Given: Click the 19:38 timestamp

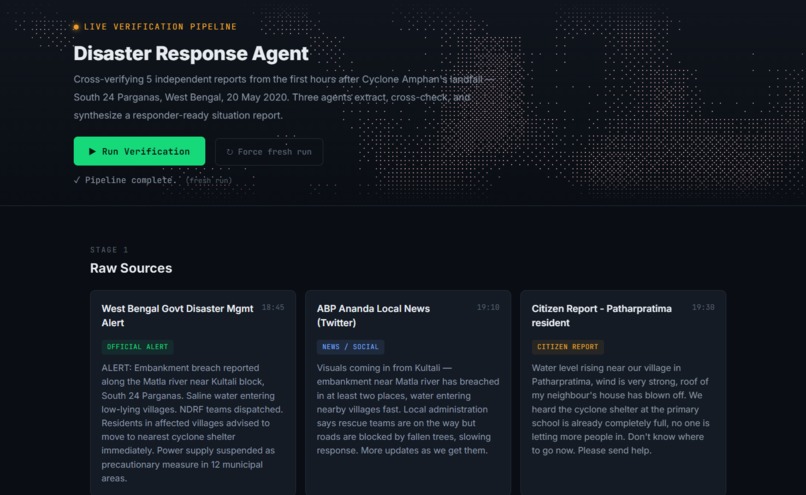Looking at the screenshot, I should click(x=703, y=307).
